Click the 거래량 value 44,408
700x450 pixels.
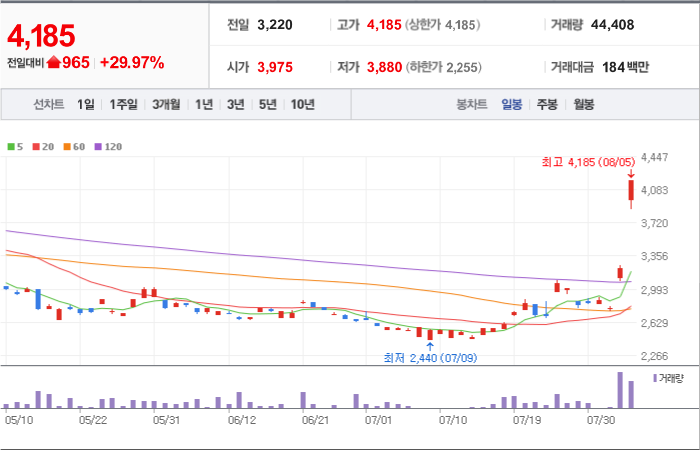[x=612, y=25]
